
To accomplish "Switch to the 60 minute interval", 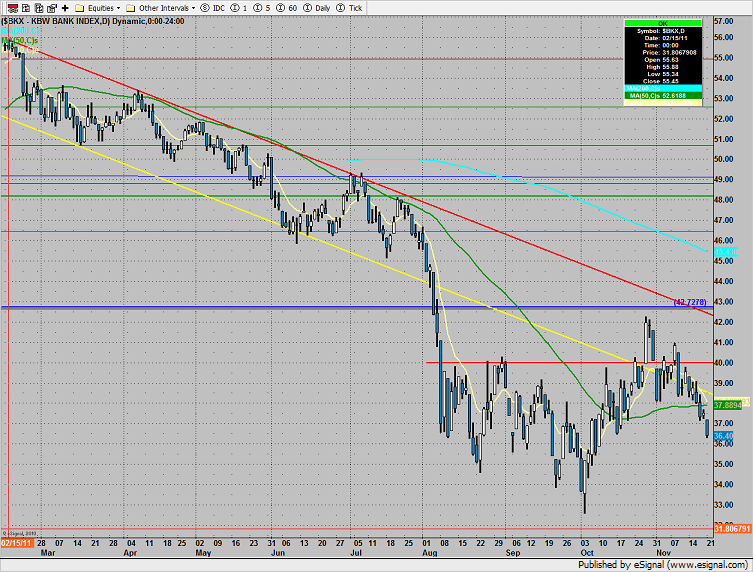I will click(x=286, y=8).
